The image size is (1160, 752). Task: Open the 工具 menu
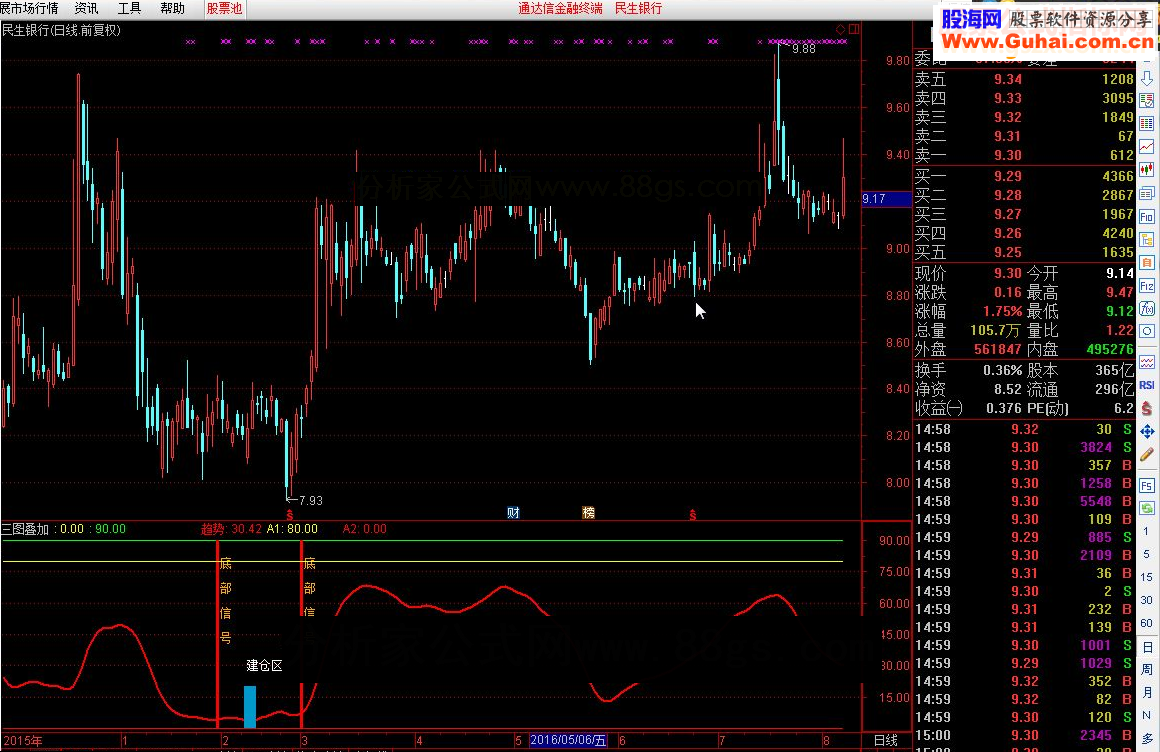(x=129, y=8)
